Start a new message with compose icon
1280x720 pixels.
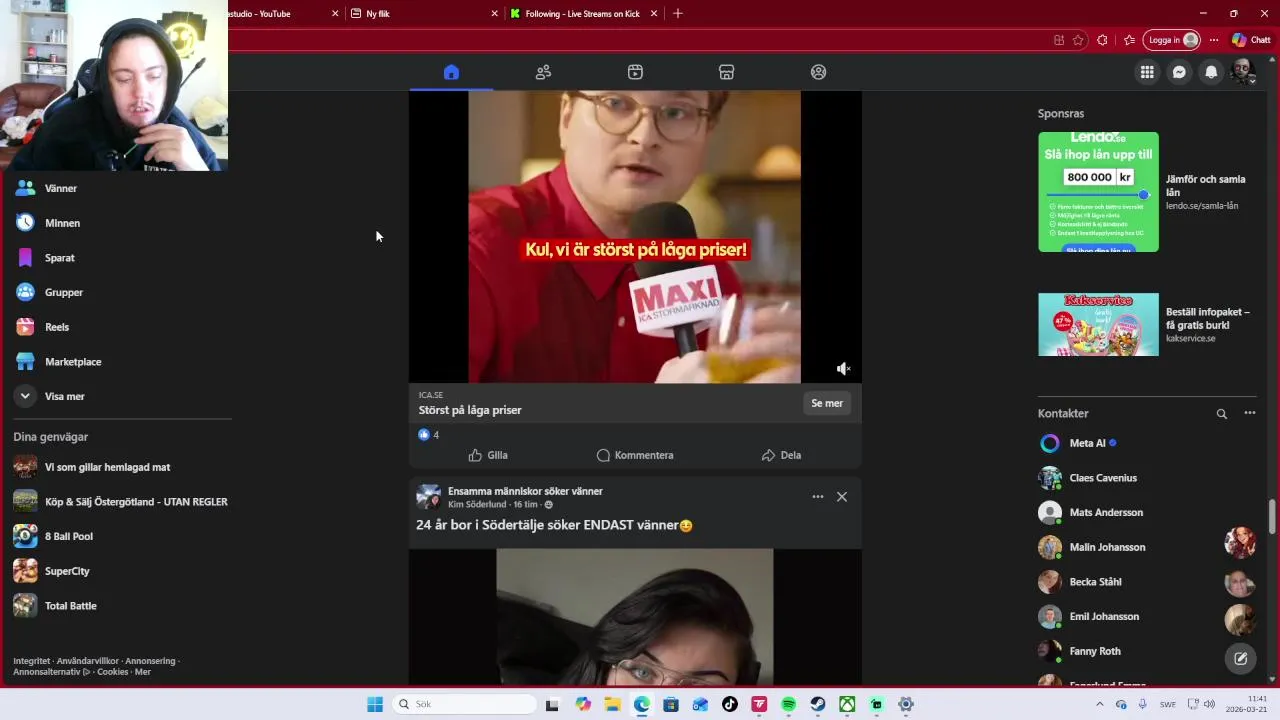click(x=1240, y=658)
